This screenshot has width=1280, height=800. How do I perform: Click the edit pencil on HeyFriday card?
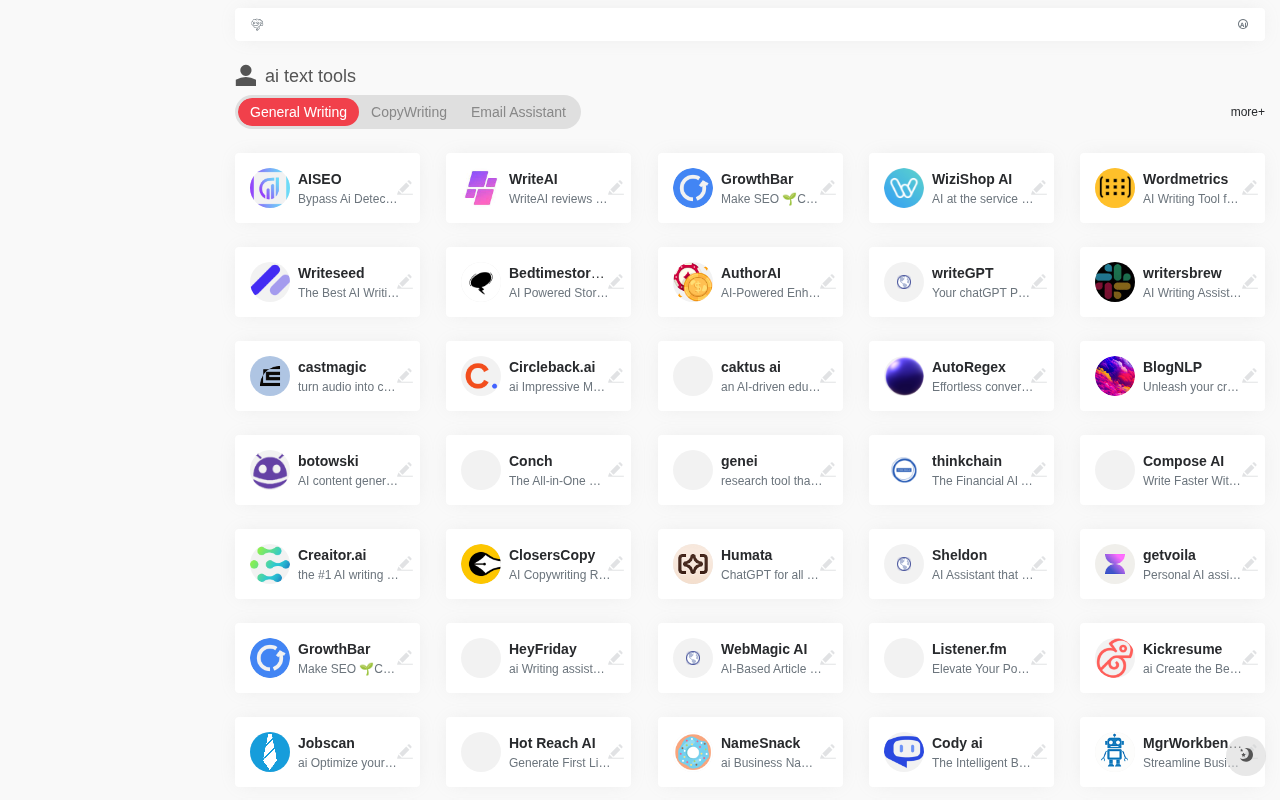(616, 658)
